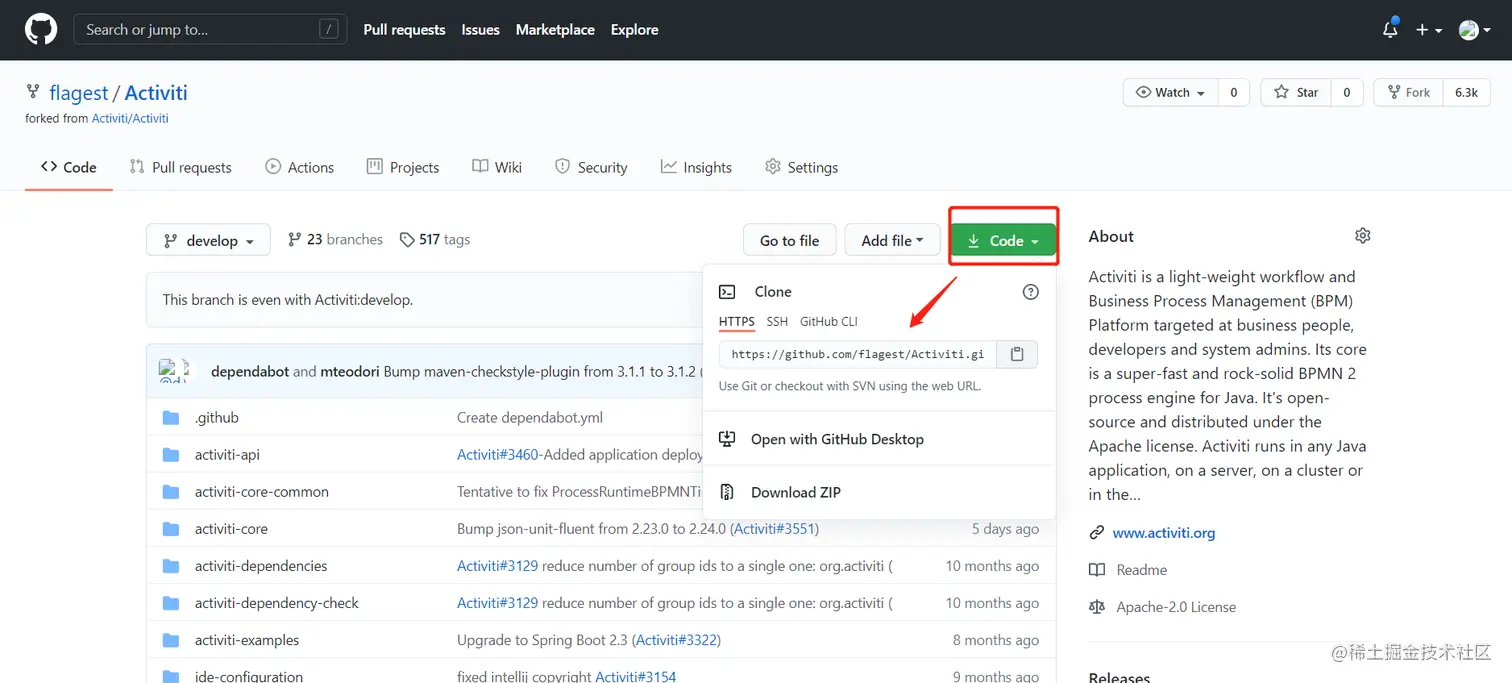Viewport: 1512px width, 683px height.
Task: Open the Activiti repository name link
Action: [156, 93]
